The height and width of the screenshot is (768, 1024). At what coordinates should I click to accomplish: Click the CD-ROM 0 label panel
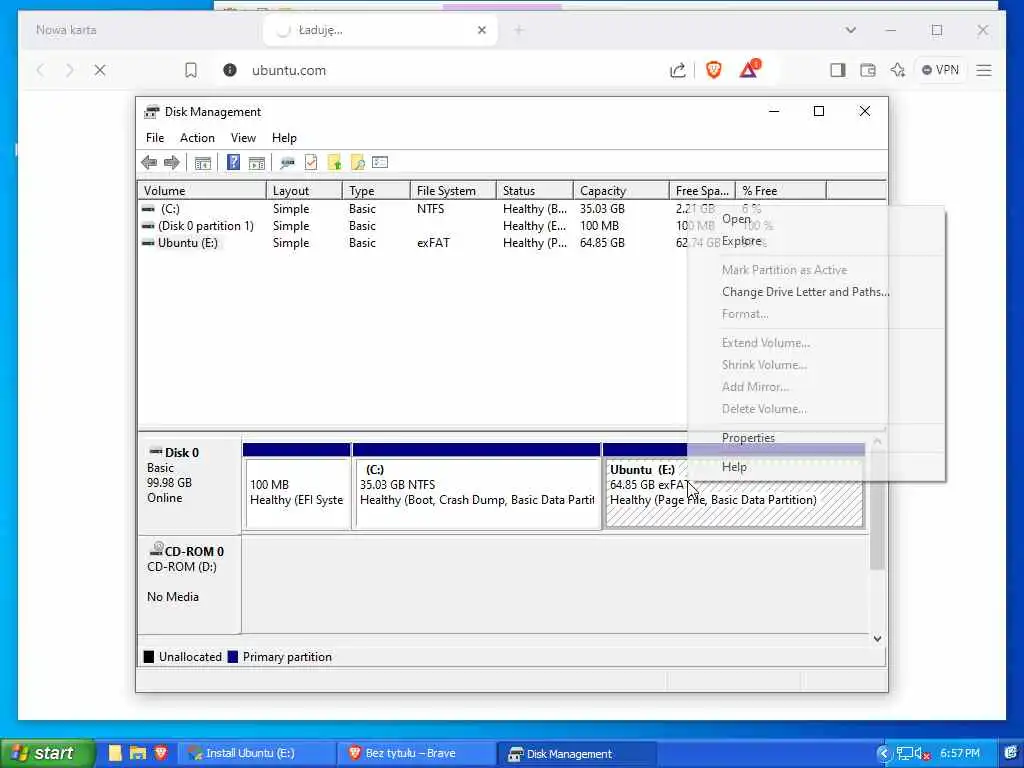click(x=189, y=584)
